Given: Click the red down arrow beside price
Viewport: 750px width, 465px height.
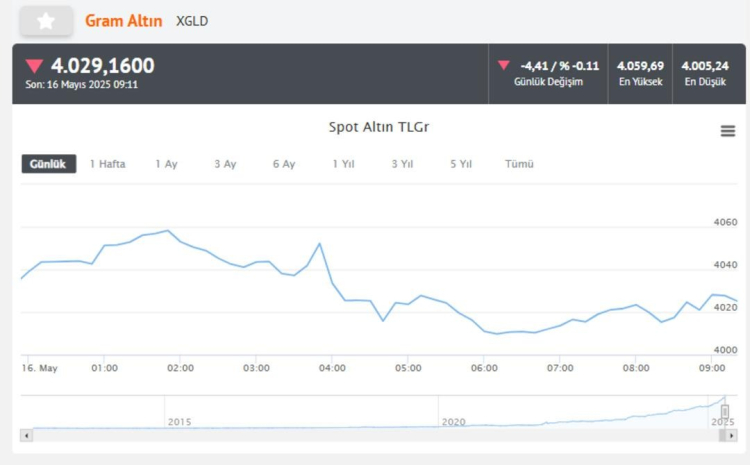Looking at the screenshot, I should 35,67.
